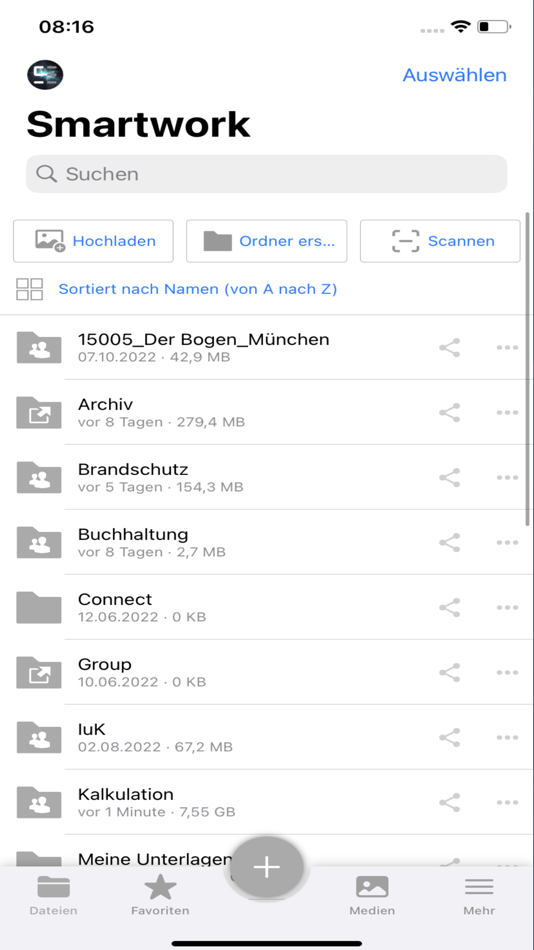Open the Kalkulation folder name
This screenshot has height=950, width=534.
tap(125, 794)
